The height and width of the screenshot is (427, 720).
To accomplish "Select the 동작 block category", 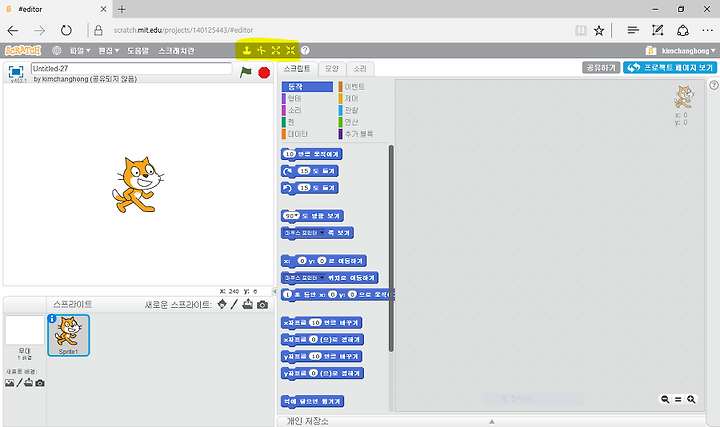I will tap(307, 86).
